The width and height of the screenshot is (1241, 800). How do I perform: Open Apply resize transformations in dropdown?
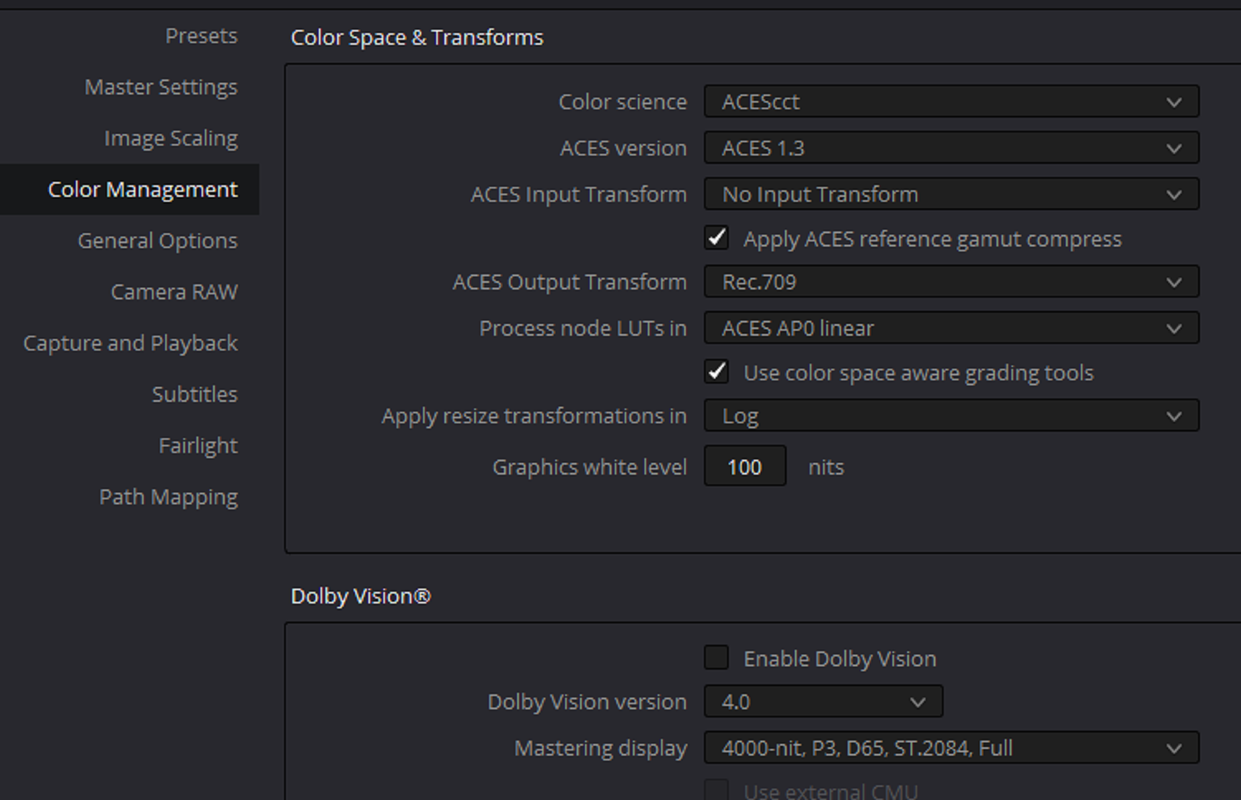(951, 416)
